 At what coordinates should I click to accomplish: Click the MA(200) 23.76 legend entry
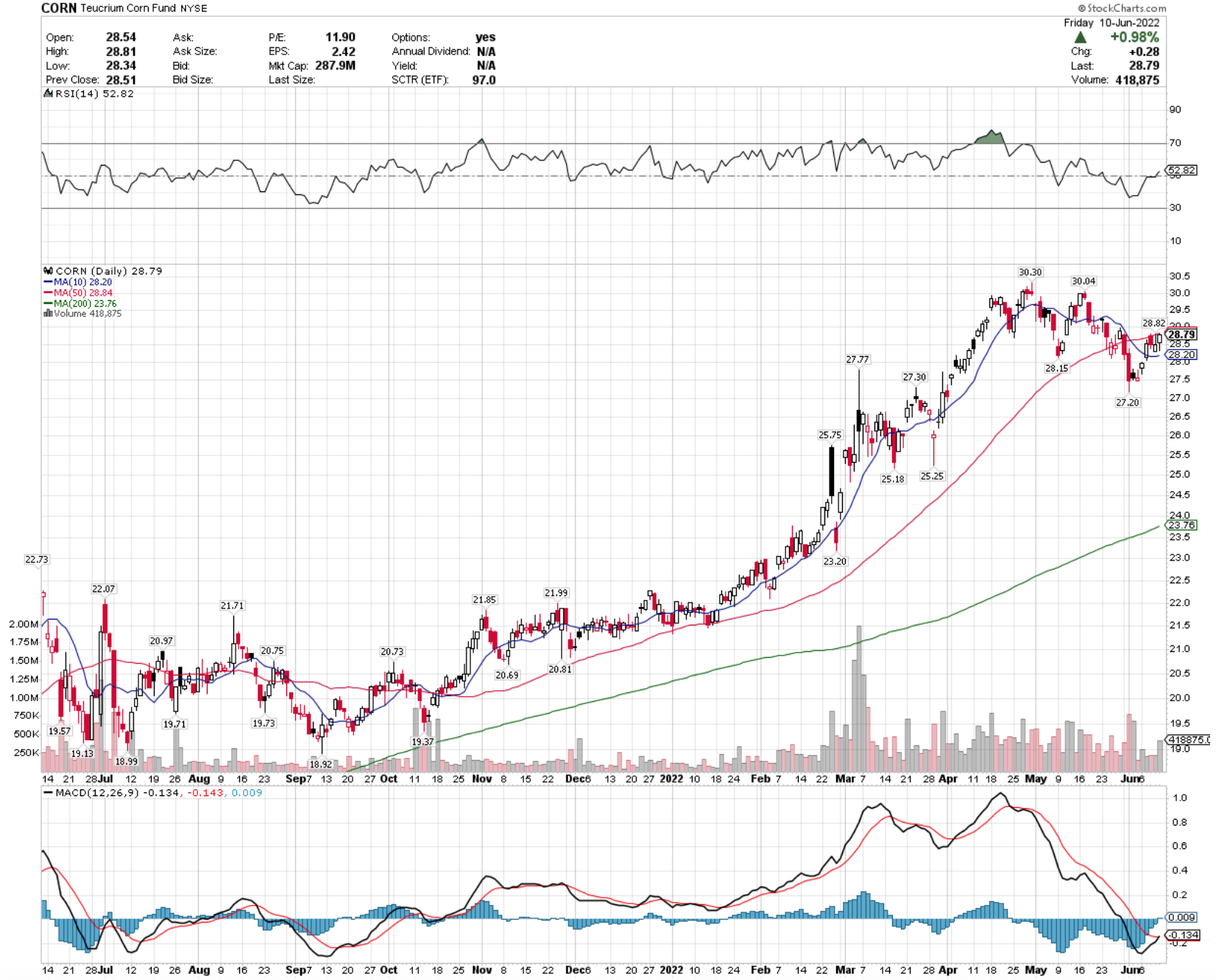point(85,303)
